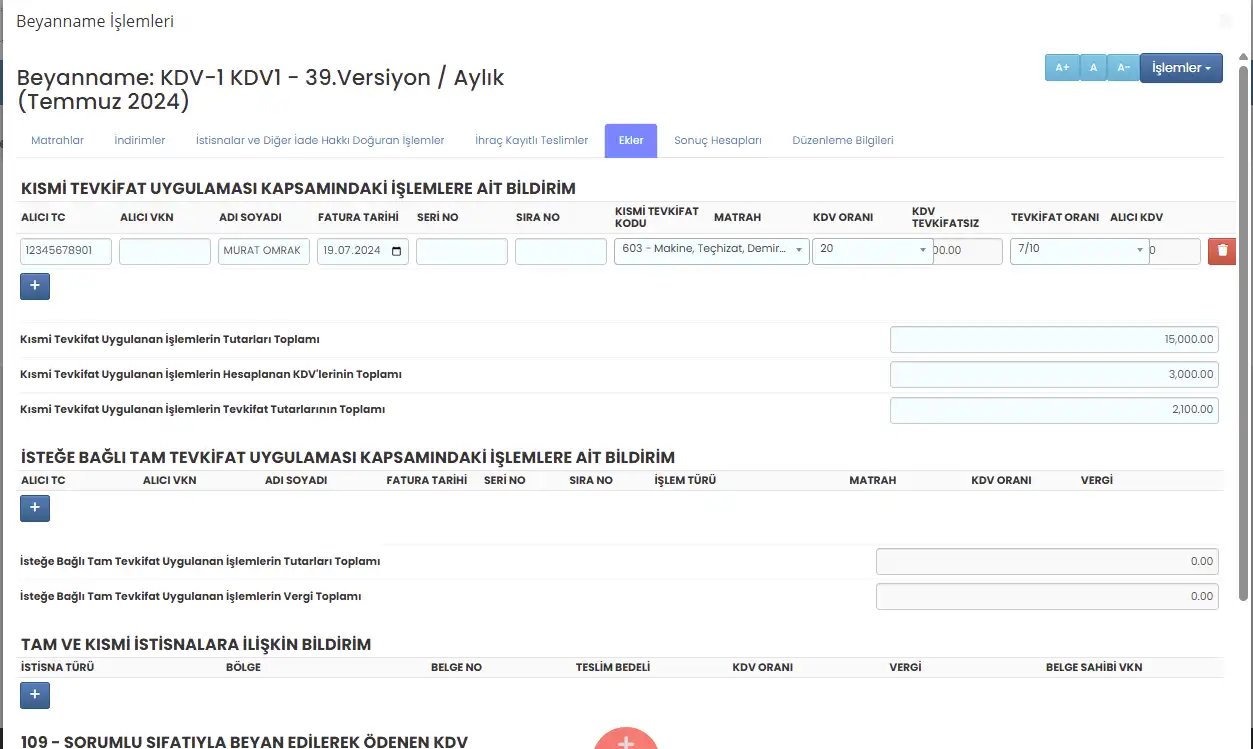Screen dimensions: 1253x749
Task: Expand the Kısmi Tevkifat Kodu dropdown
Action: point(798,250)
